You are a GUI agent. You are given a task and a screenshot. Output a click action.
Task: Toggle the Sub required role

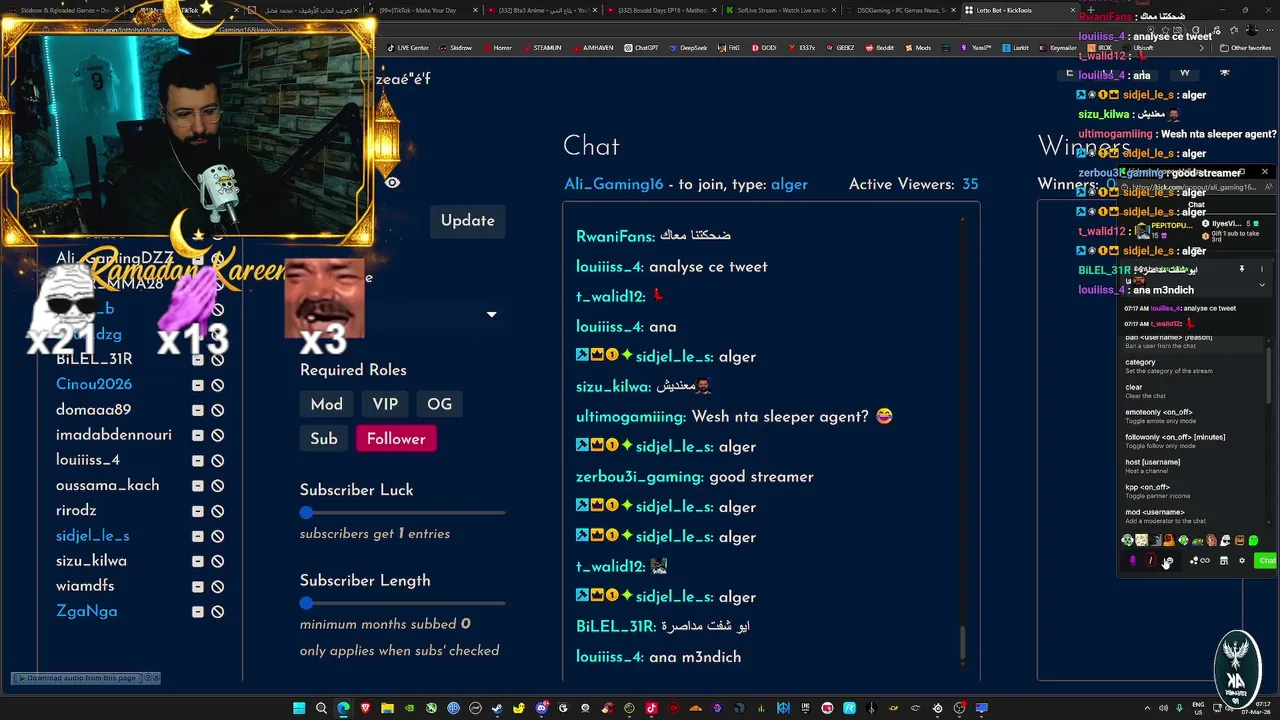(x=323, y=439)
